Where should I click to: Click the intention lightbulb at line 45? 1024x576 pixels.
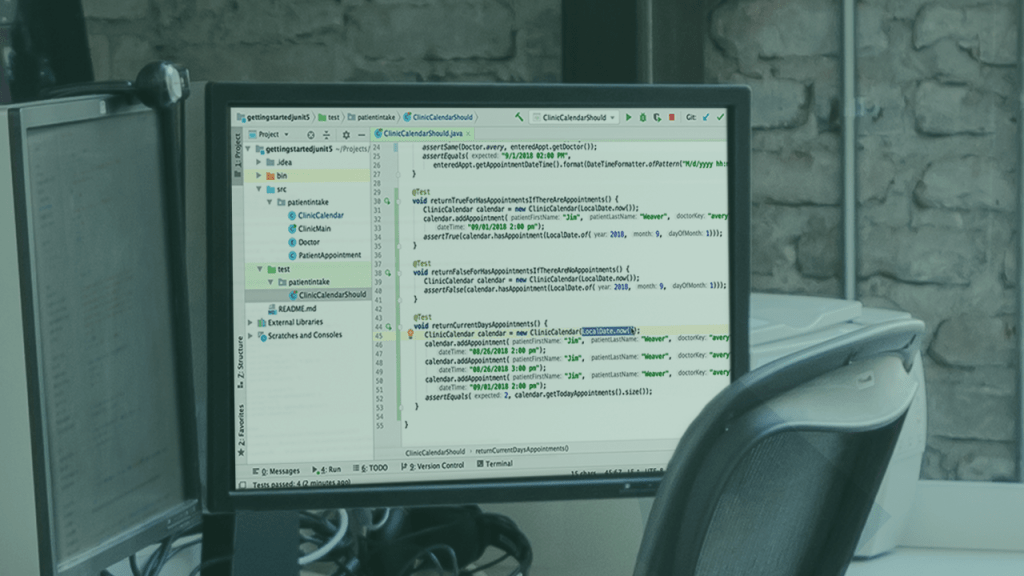(410, 334)
